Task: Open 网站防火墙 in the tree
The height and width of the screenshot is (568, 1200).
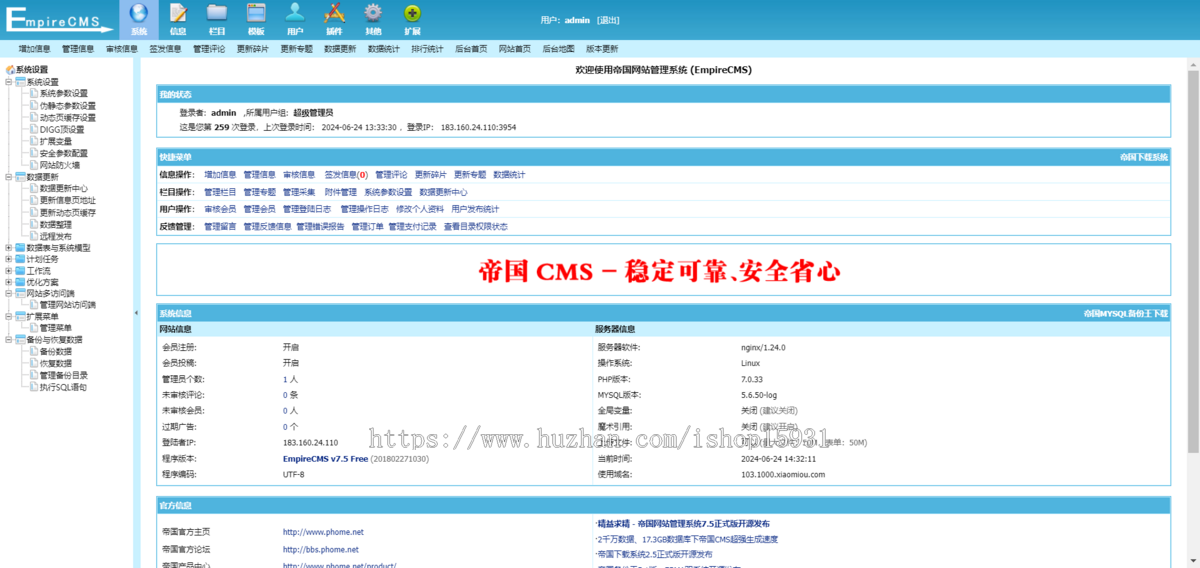Action: pyautogui.click(x=60, y=164)
